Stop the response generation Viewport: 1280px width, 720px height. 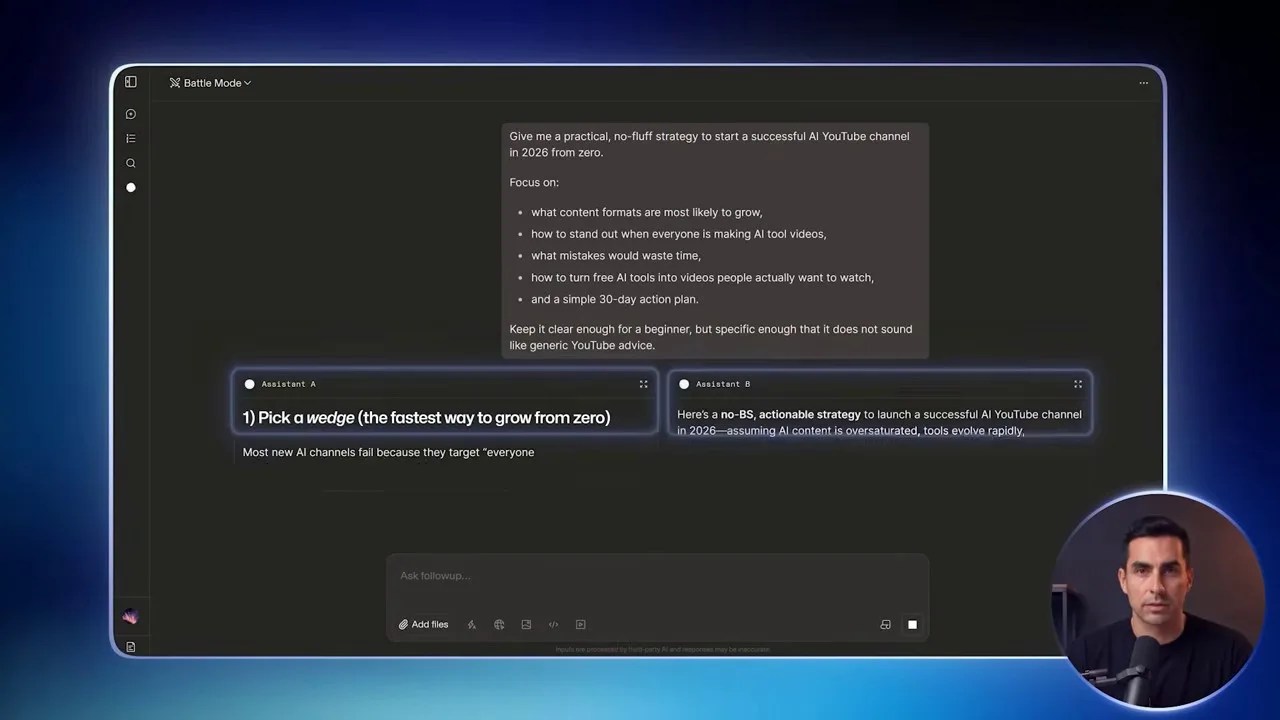pos(912,624)
